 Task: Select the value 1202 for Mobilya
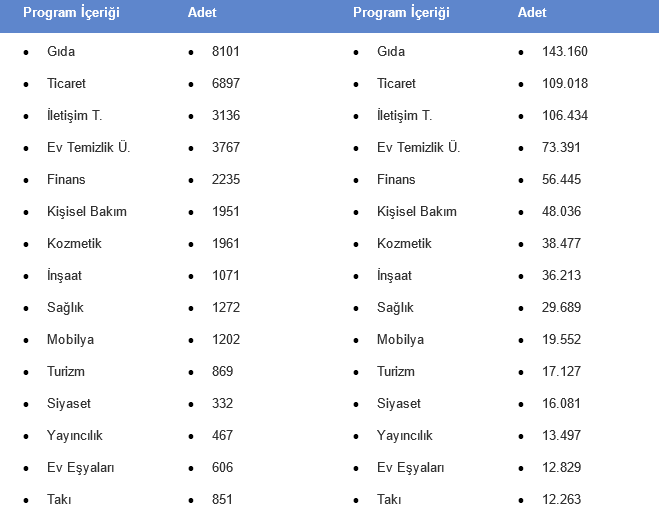tap(226, 339)
